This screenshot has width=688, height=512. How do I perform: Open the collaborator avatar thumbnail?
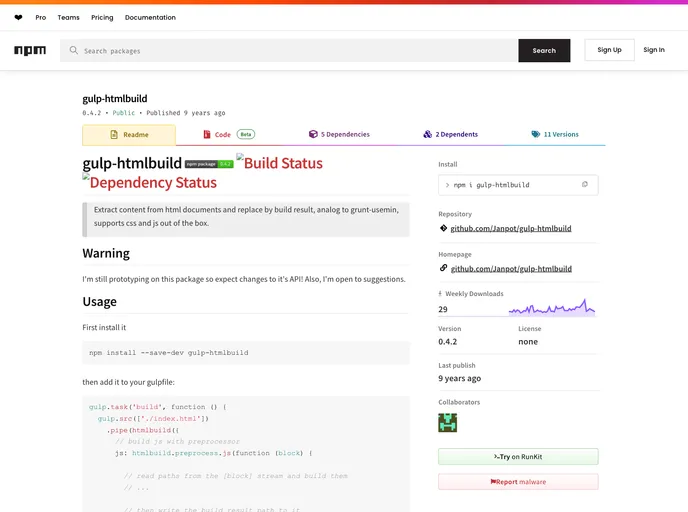point(448,422)
